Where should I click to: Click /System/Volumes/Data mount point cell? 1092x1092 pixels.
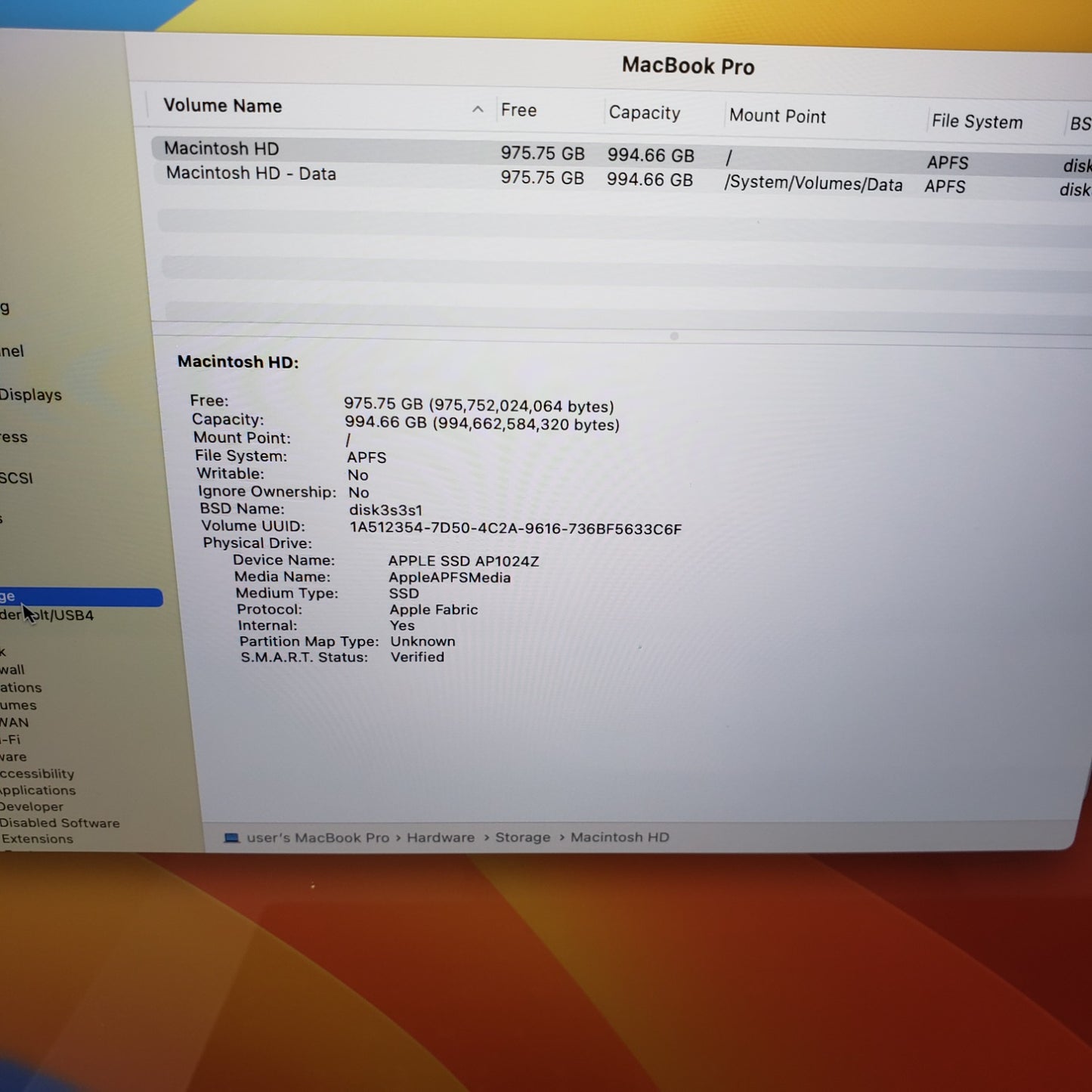tap(813, 184)
